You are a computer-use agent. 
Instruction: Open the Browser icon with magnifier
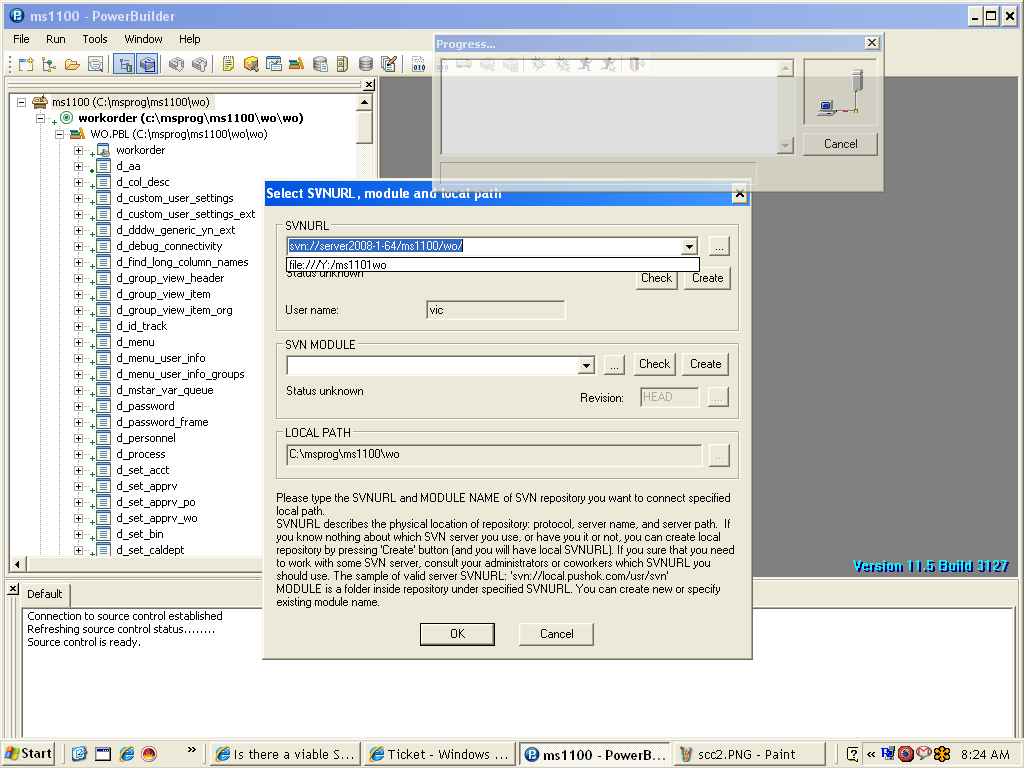coord(251,64)
